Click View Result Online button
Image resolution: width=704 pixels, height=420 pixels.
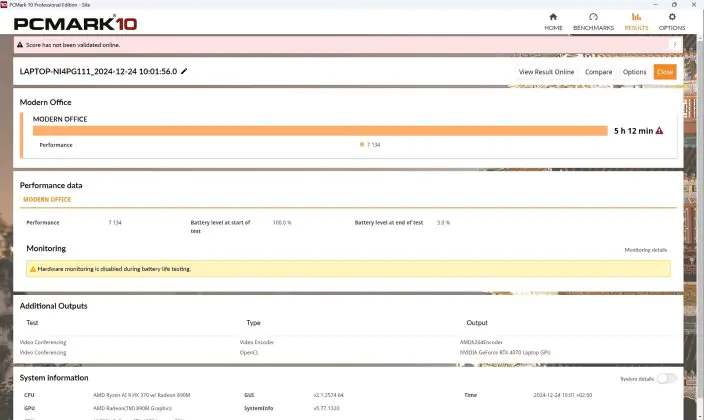pos(546,72)
